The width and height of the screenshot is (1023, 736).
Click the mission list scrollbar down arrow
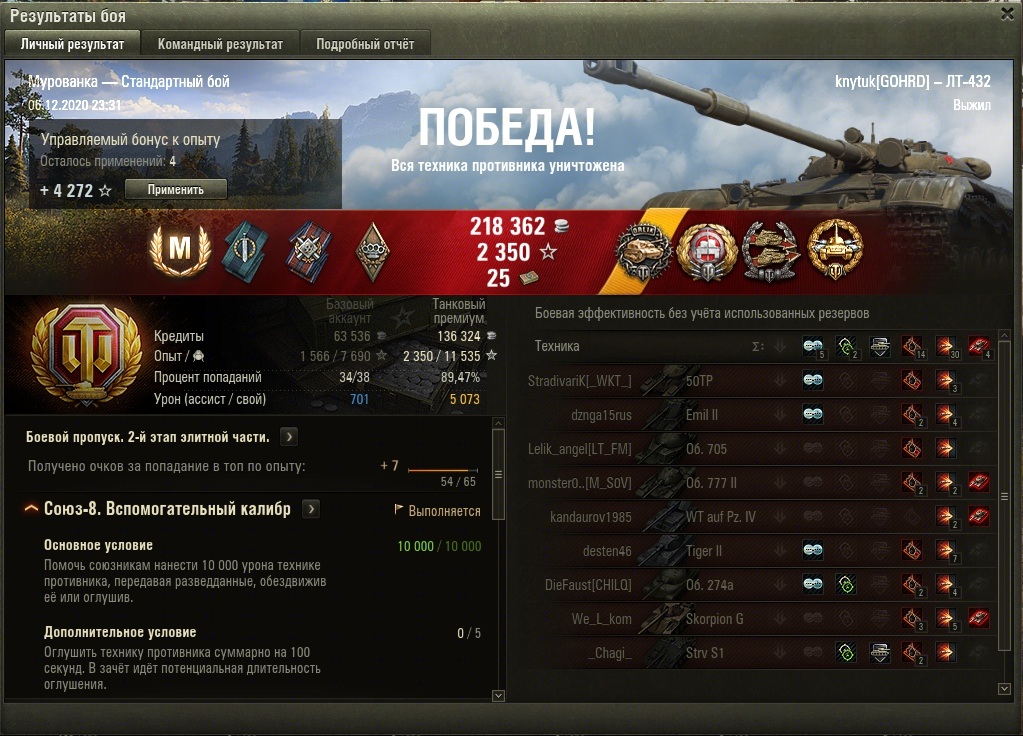(498, 696)
